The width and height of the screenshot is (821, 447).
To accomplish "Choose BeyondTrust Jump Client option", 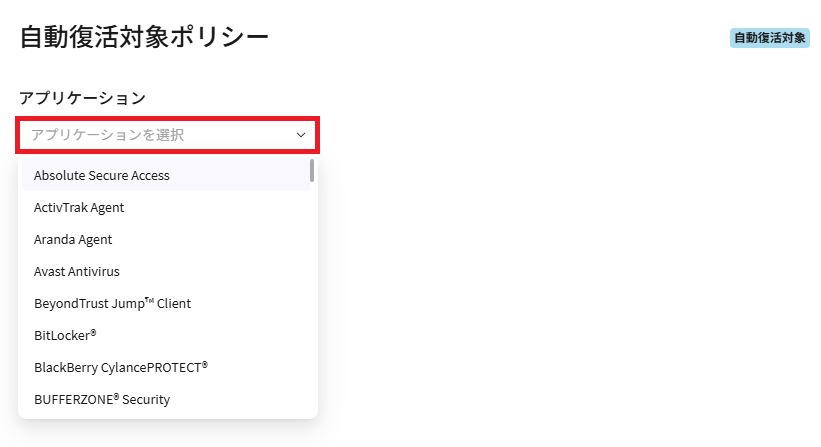I will click(112, 304).
